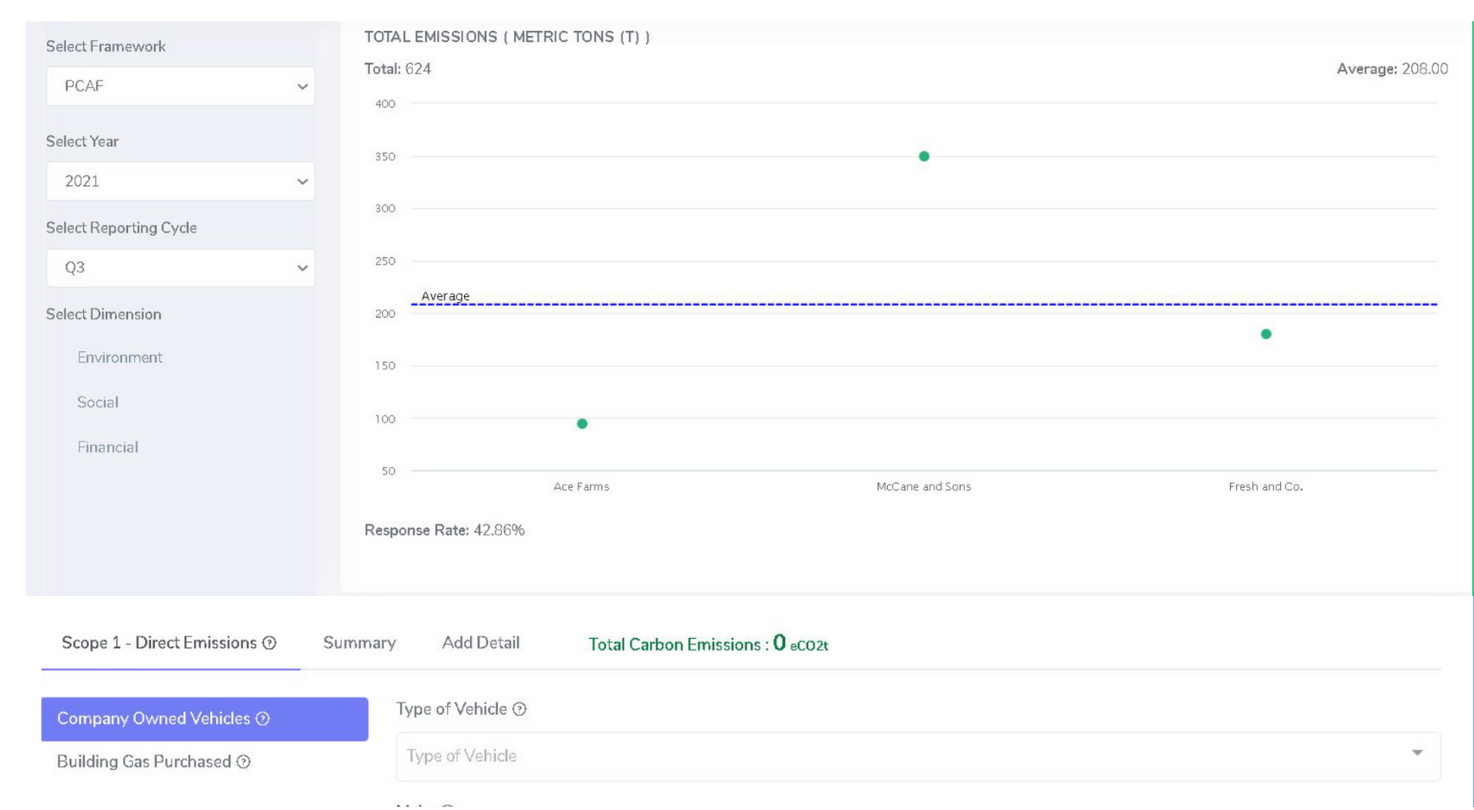Select Scope 1 - Direct Emissions tab
The image size is (1474, 810).
(158, 643)
